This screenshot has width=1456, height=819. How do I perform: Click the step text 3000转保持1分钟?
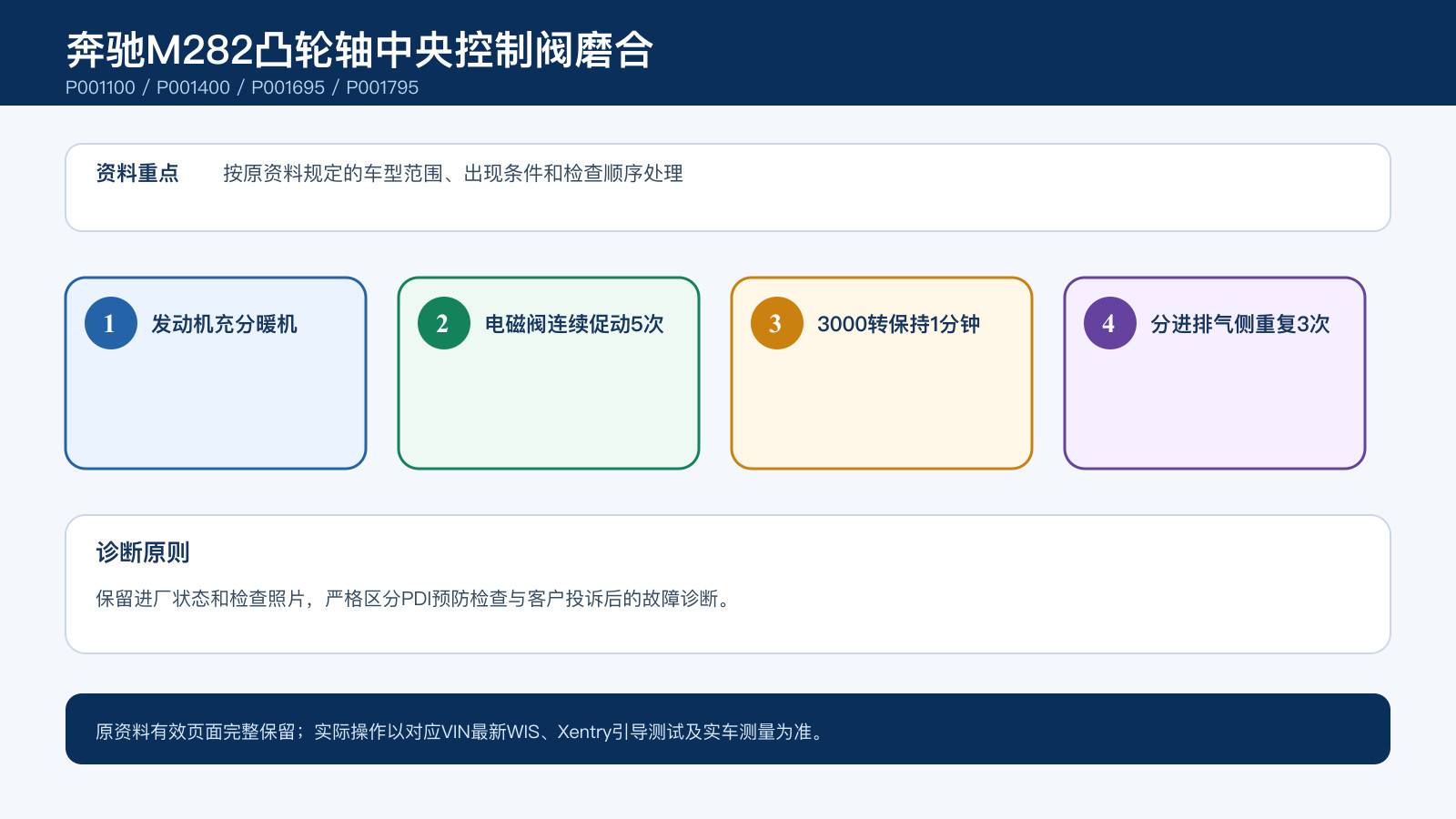(x=898, y=324)
